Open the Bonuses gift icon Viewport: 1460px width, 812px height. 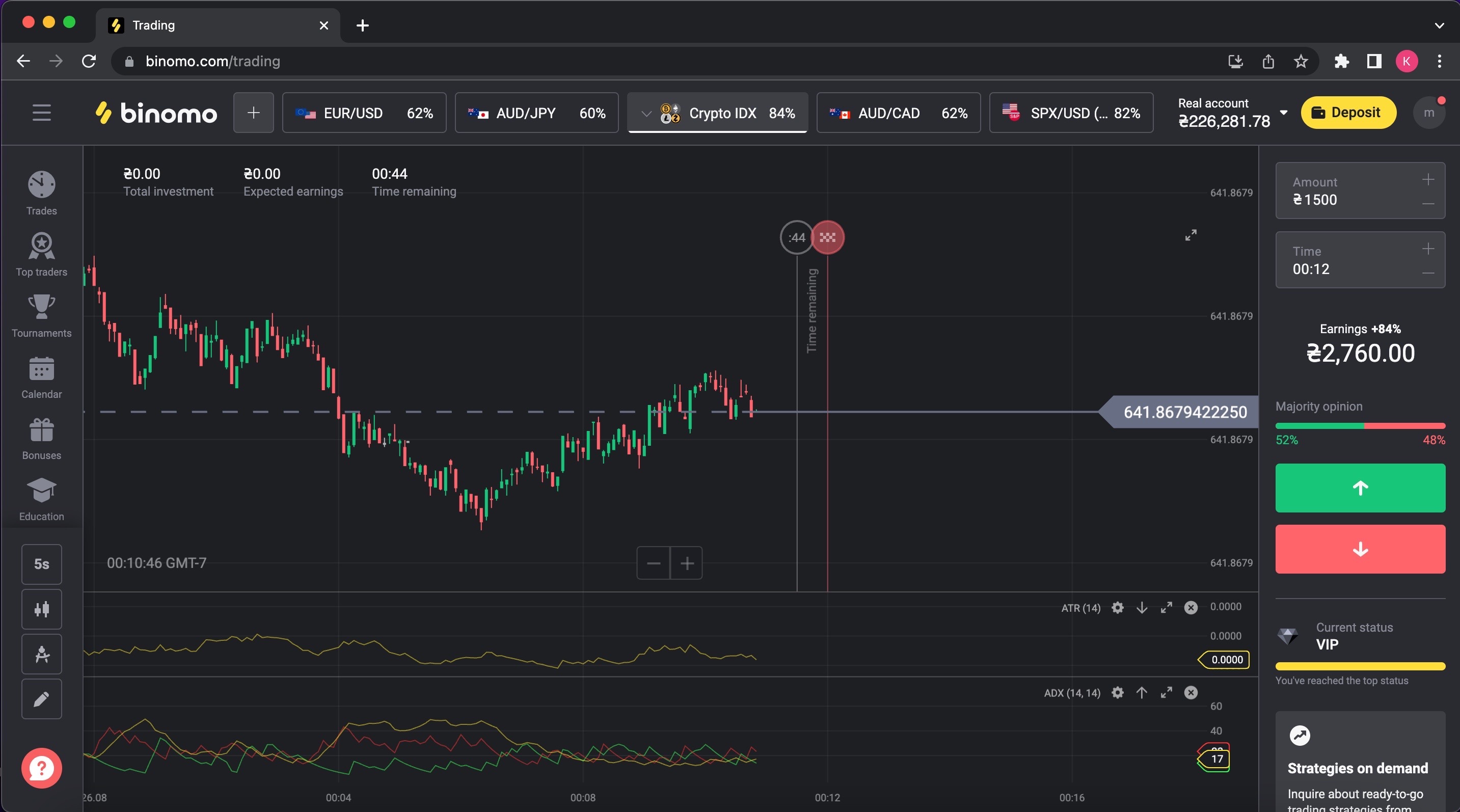coord(41,438)
